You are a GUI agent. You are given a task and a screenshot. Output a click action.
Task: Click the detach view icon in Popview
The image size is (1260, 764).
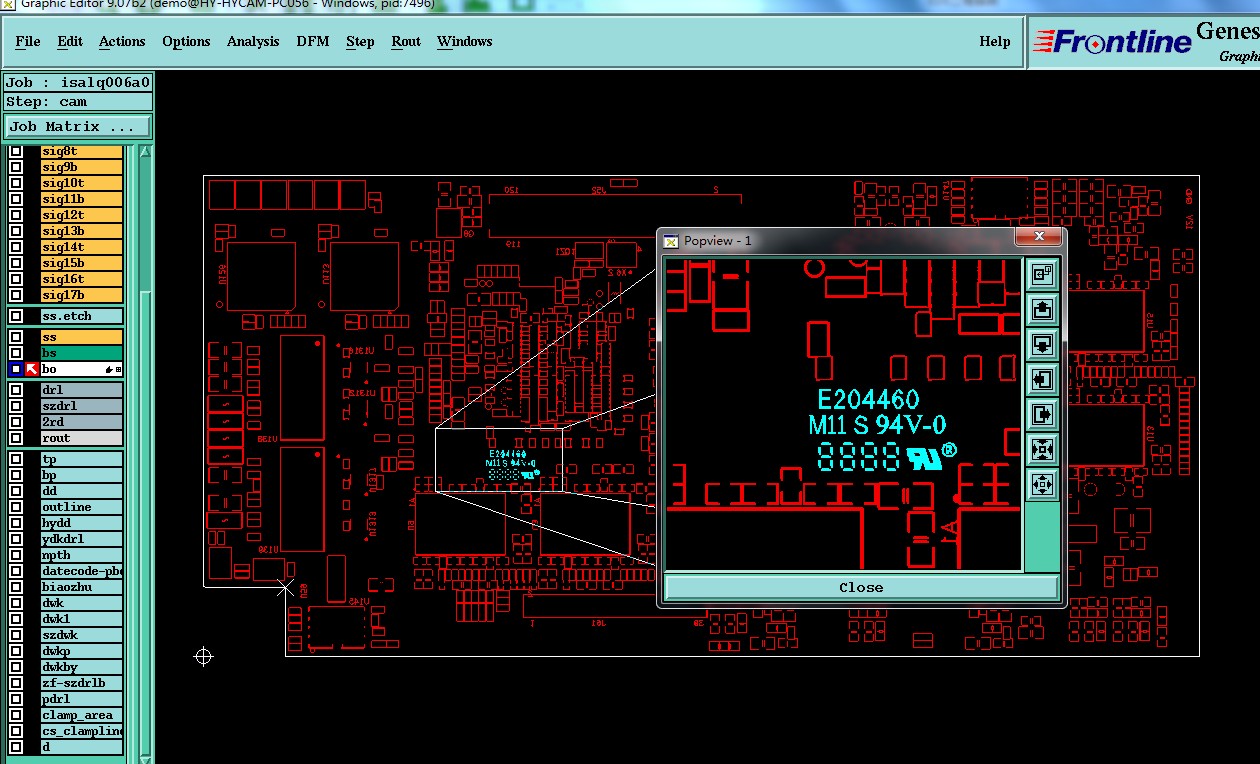[x=1042, y=274]
